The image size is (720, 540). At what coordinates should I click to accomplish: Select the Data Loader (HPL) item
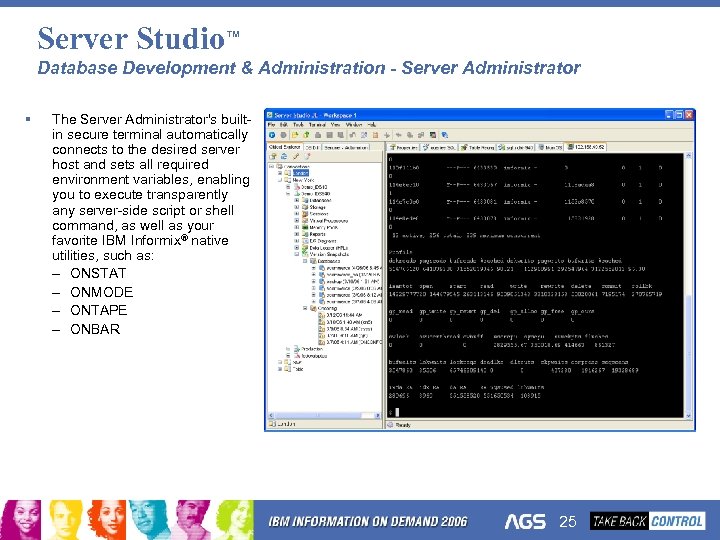point(327,248)
